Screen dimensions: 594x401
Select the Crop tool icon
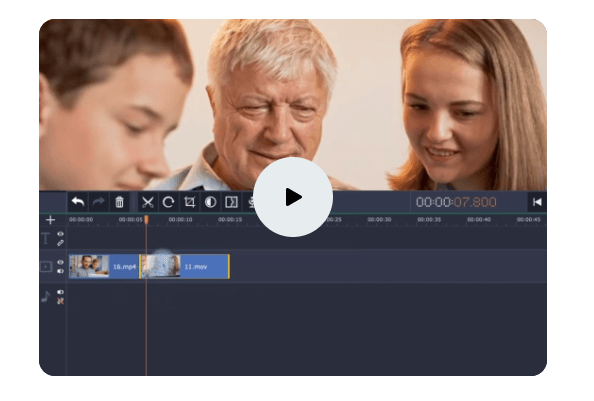pos(189,202)
